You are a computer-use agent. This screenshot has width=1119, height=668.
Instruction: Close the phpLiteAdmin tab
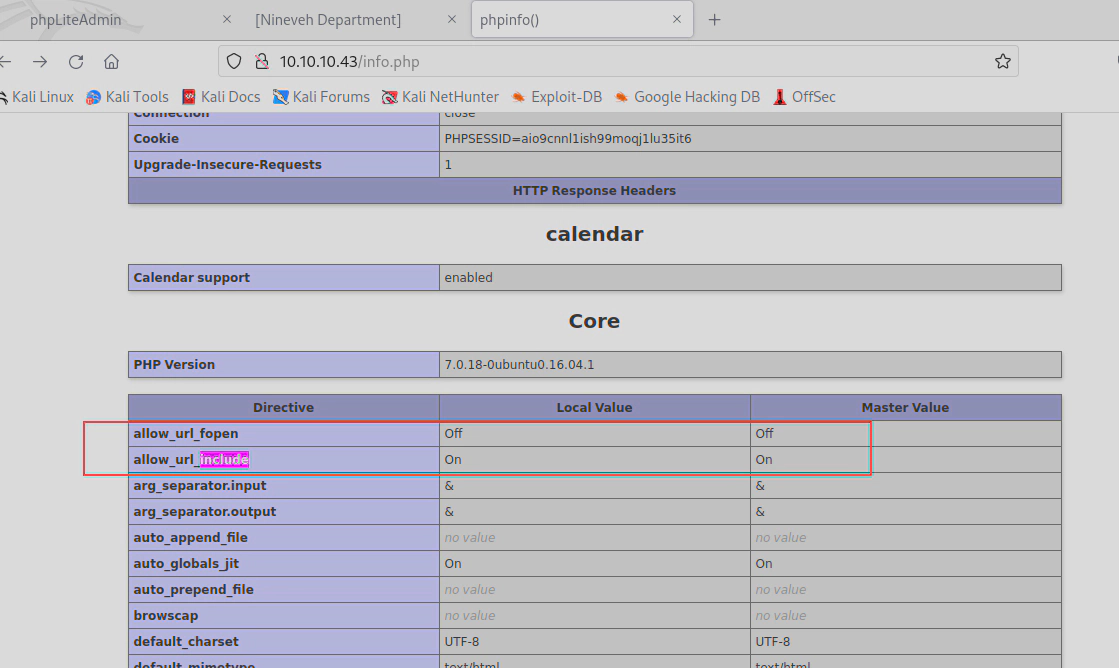[227, 20]
